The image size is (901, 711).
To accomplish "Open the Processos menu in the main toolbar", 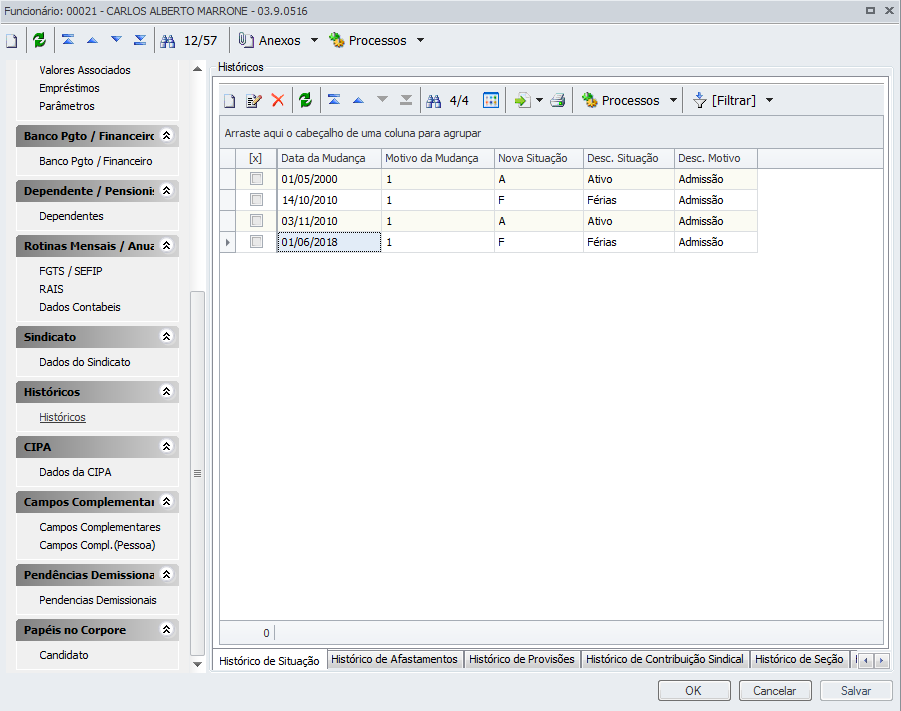I will (376, 40).
